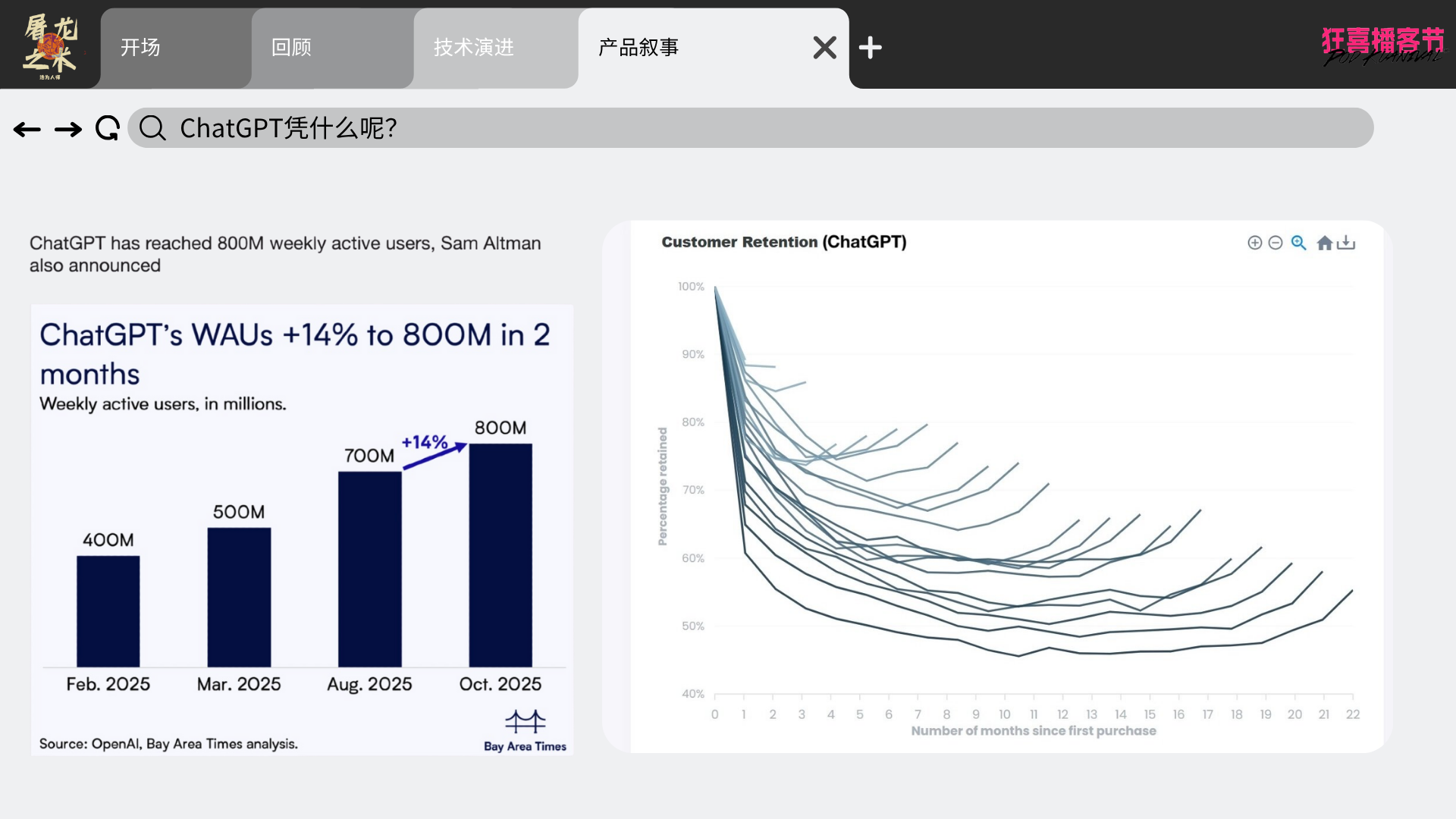
Task: Click the reload page icon
Action: click(x=108, y=128)
